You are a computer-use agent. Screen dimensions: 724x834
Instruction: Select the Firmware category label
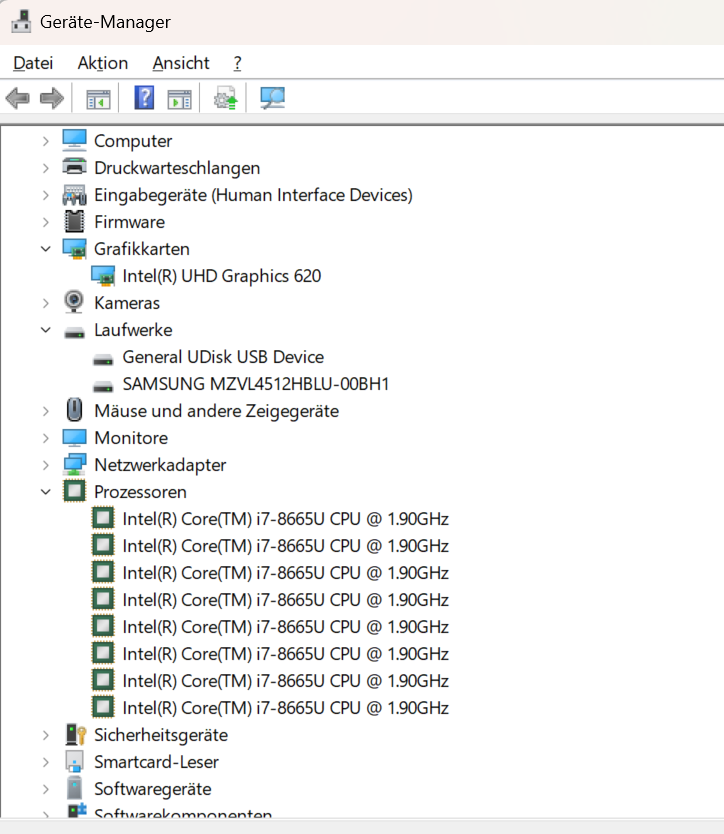tap(130, 222)
